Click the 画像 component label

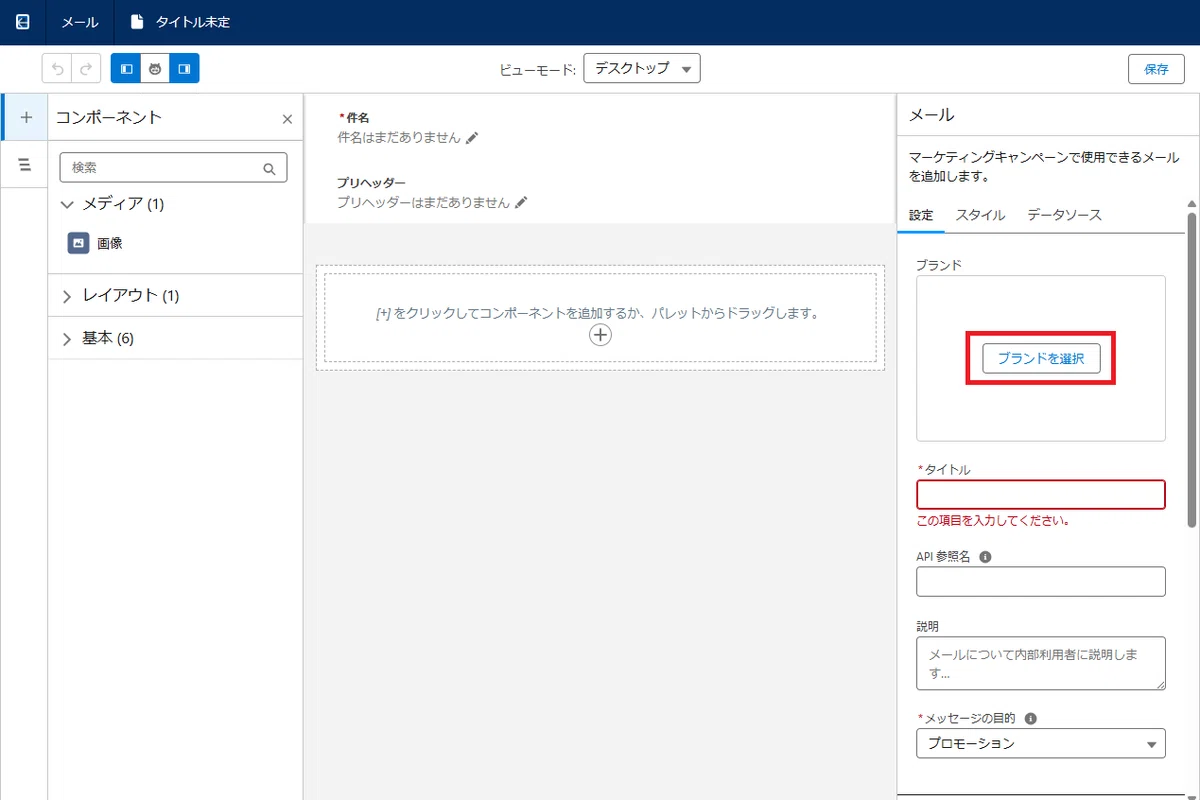[110, 243]
